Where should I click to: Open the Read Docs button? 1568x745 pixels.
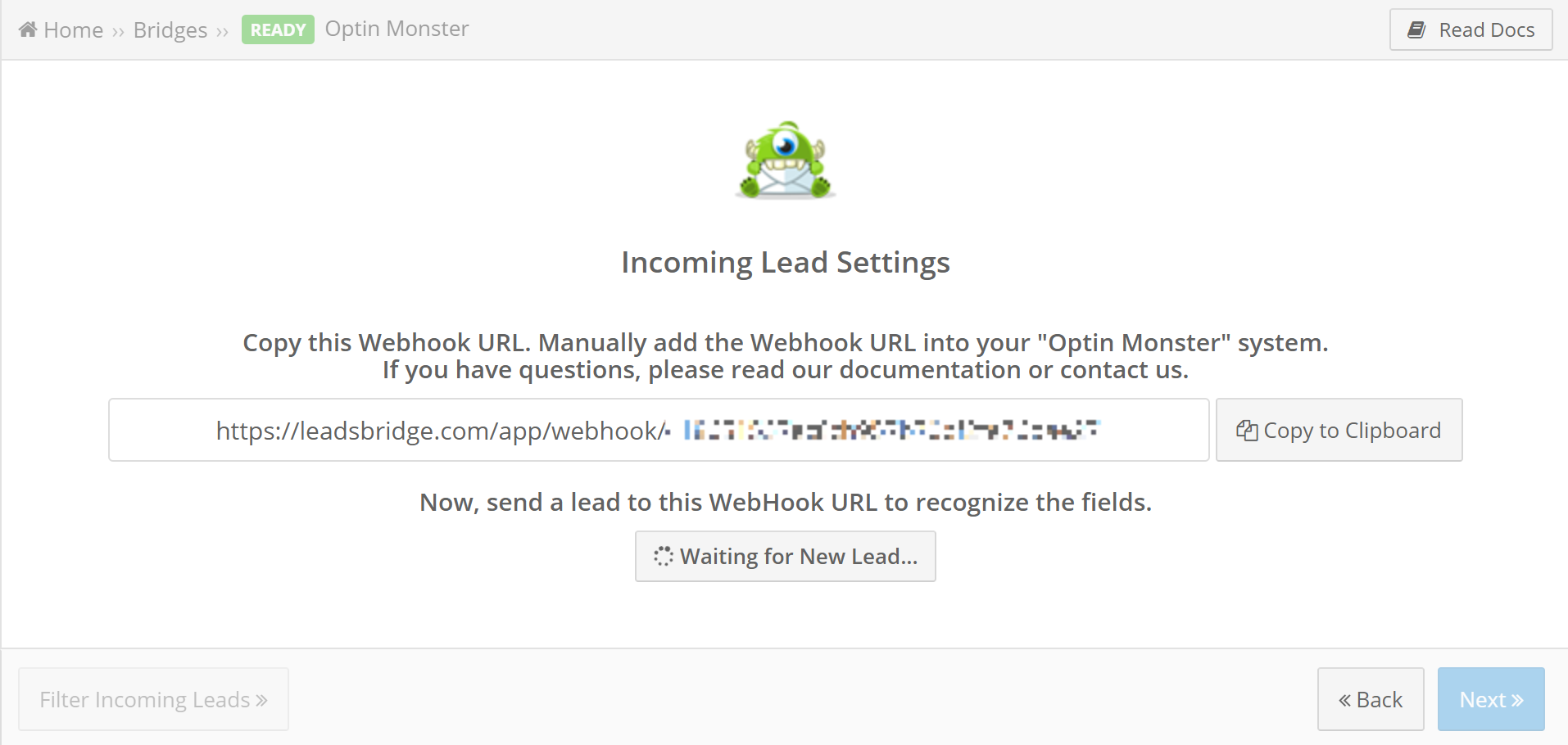click(x=1471, y=29)
